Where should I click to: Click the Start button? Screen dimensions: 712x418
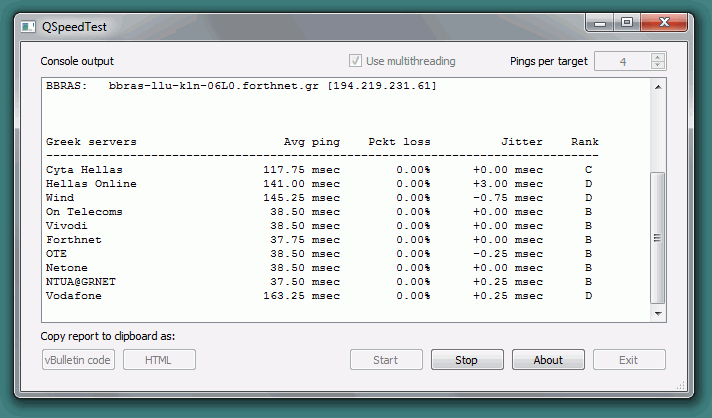pyautogui.click(x=386, y=360)
